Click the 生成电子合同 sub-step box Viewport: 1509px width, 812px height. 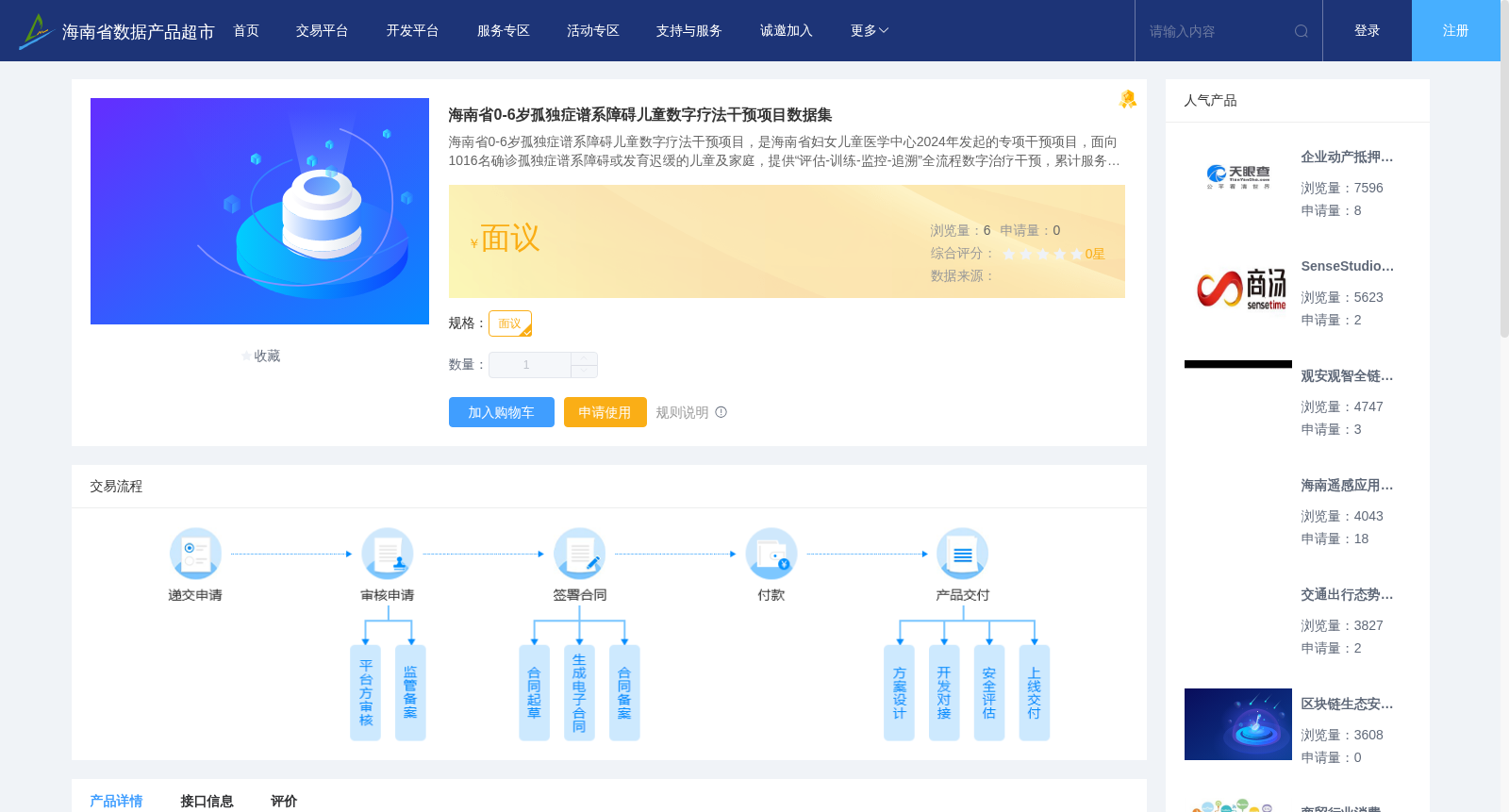pyautogui.click(x=579, y=693)
